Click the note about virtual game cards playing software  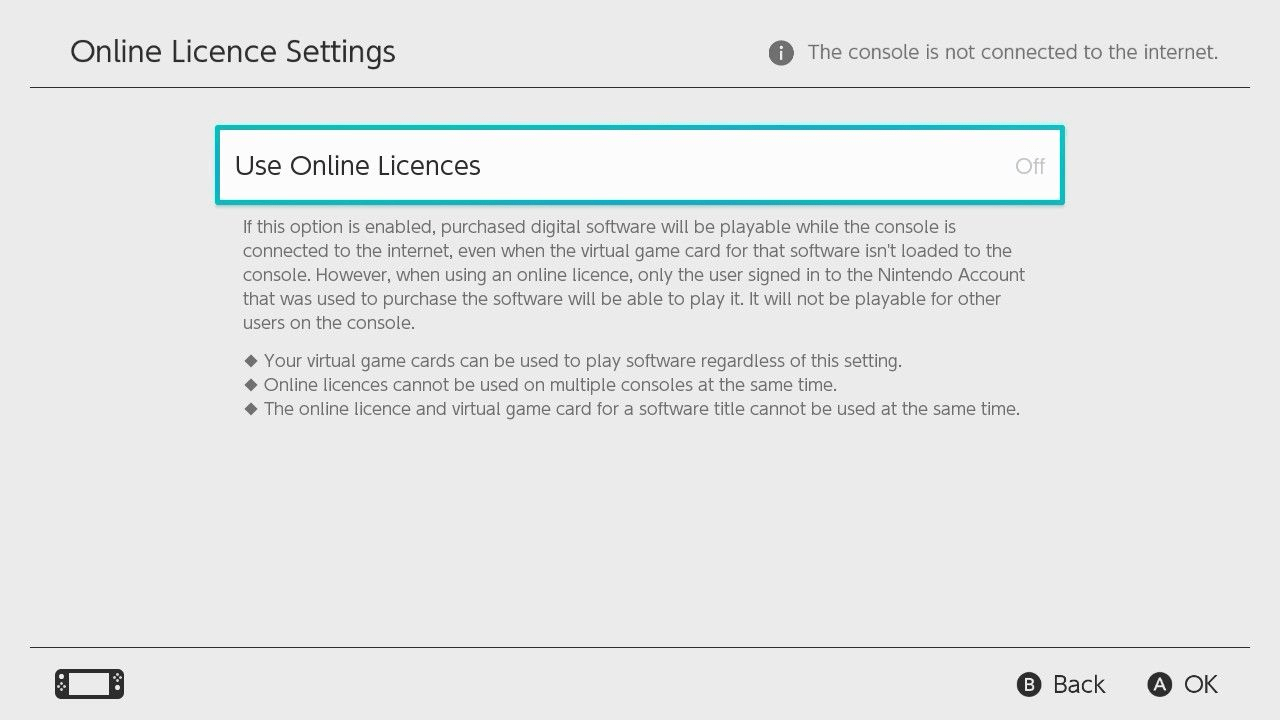tap(582, 361)
